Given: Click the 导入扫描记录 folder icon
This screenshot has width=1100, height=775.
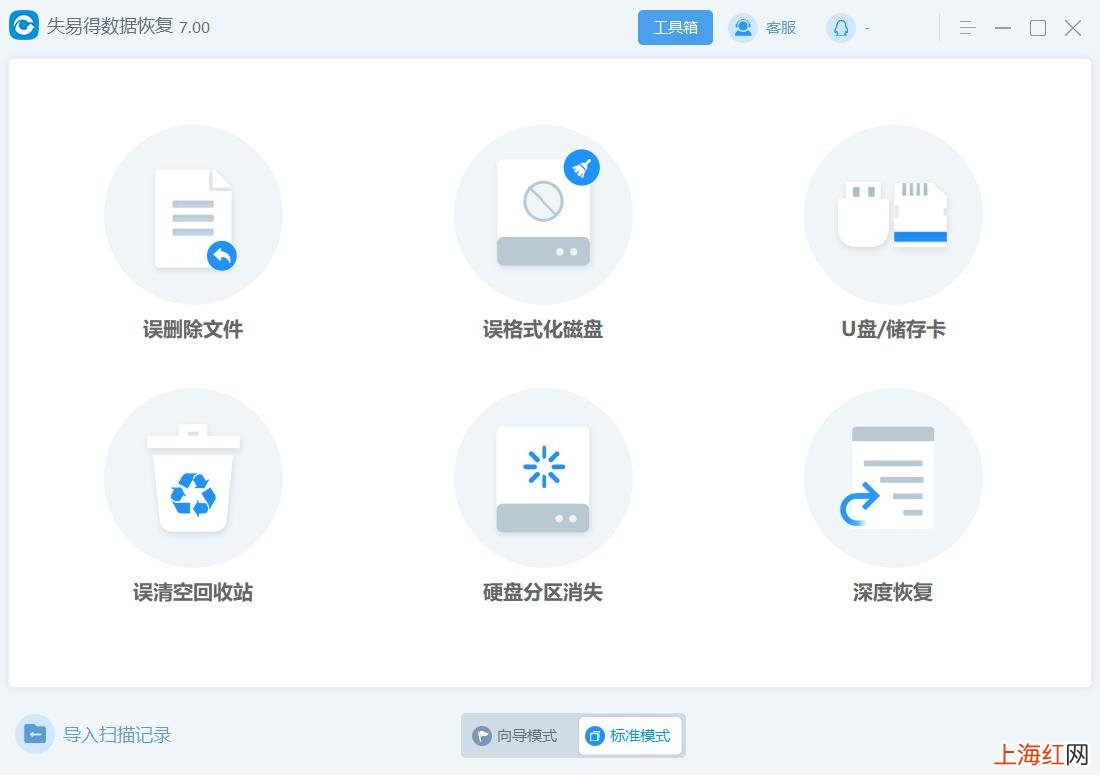Looking at the screenshot, I should pyautogui.click(x=35, y=734).
